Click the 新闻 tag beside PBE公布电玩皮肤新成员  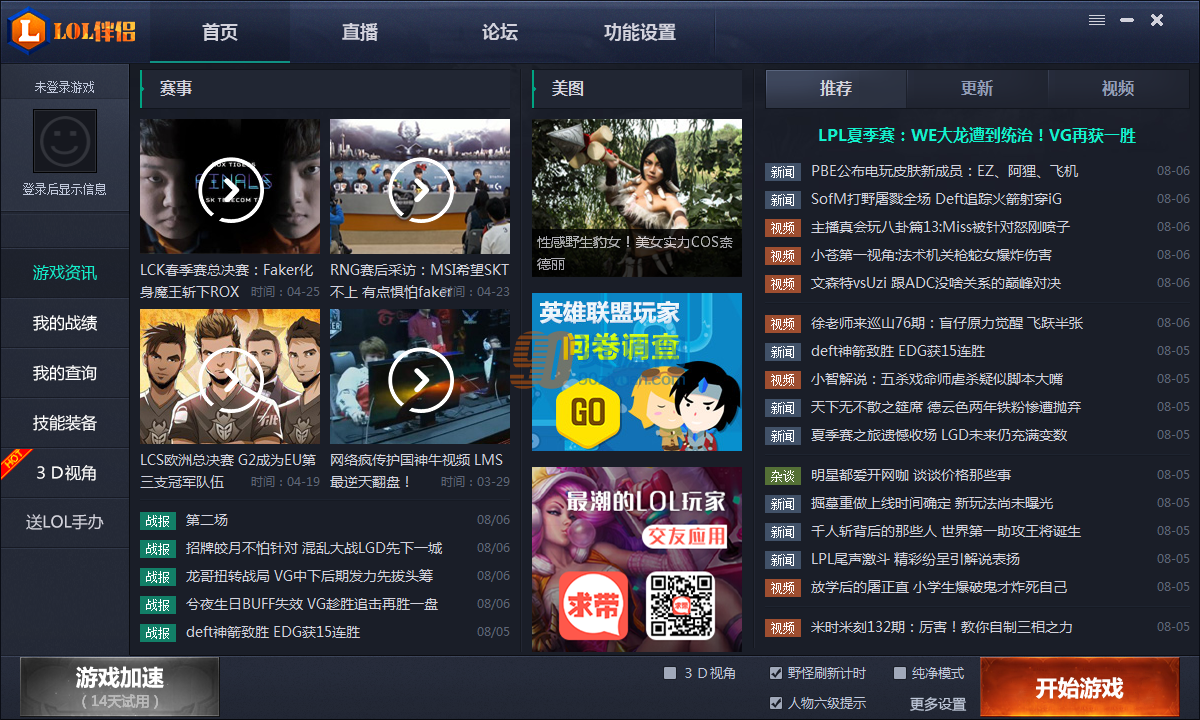click(x=783, y=172)
